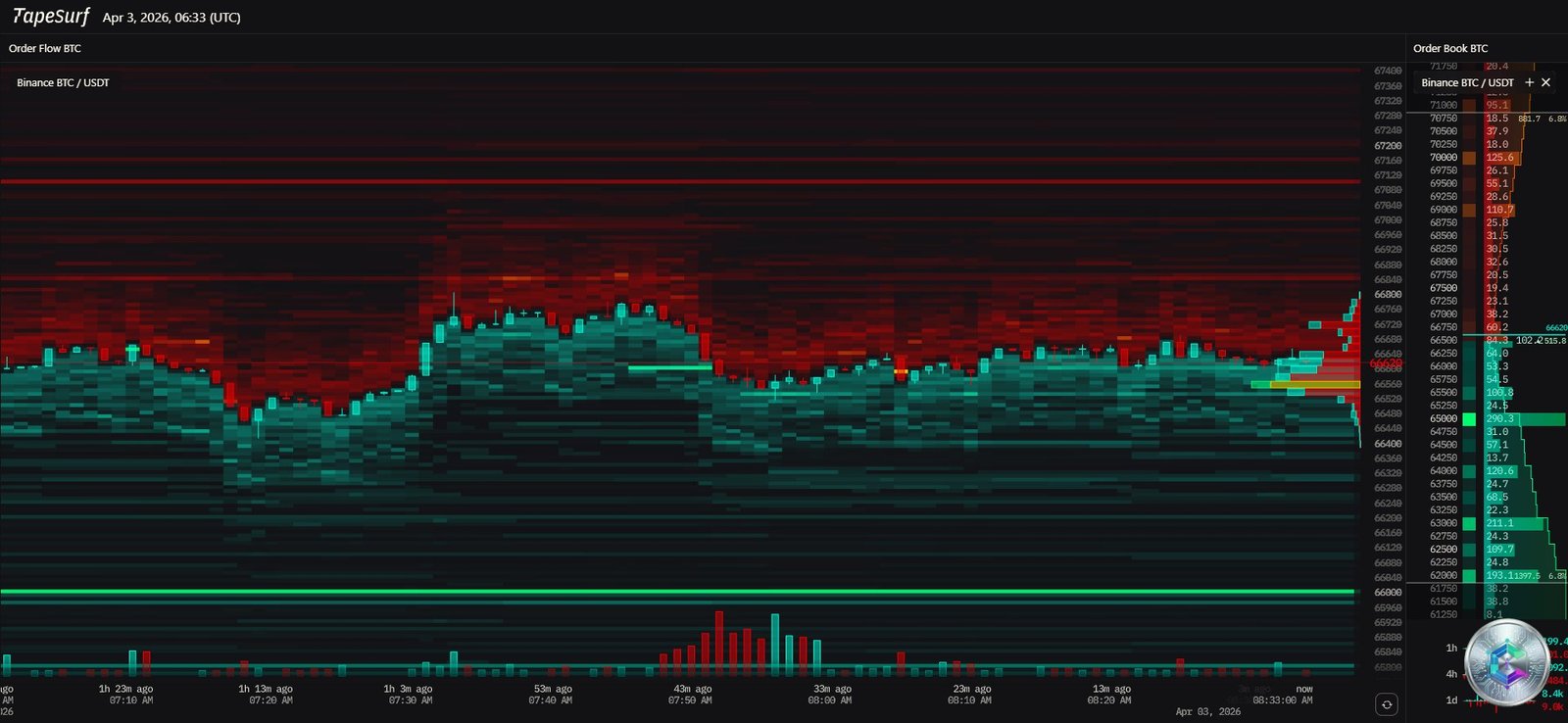Click the tallest red volume bar
Viewport: 1568px width, 723px height.
pyautogui.click(x=719, y=644)
